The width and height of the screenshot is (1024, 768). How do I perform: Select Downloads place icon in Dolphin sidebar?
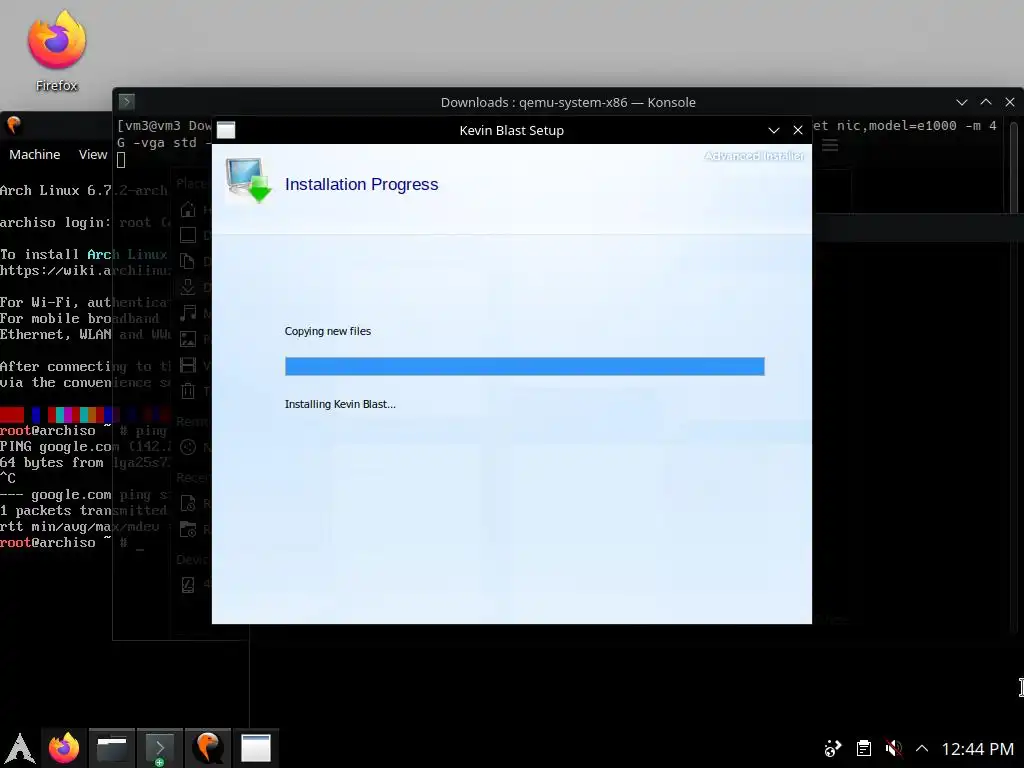(188, 287)
